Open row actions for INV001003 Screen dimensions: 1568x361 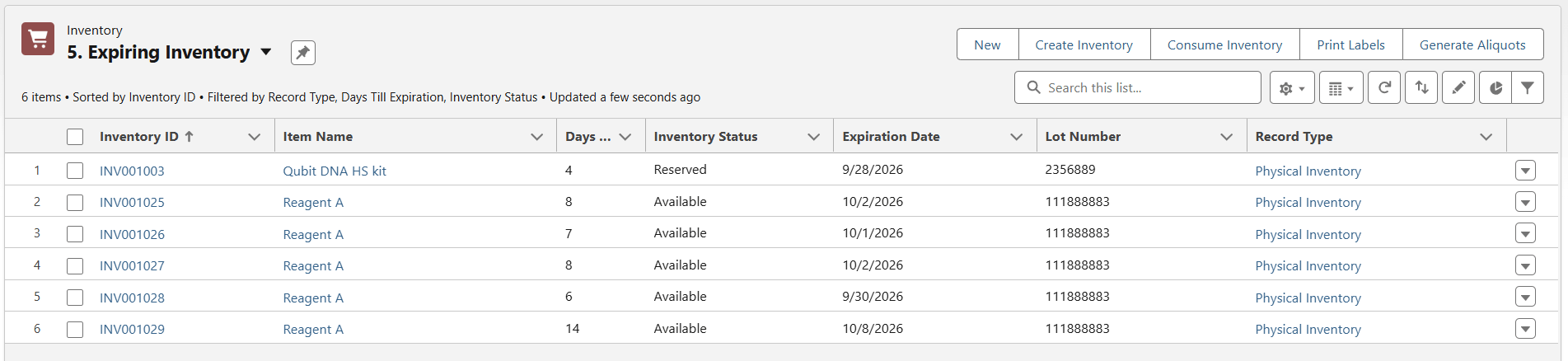pyautogui.click(x=1525, y=171)
